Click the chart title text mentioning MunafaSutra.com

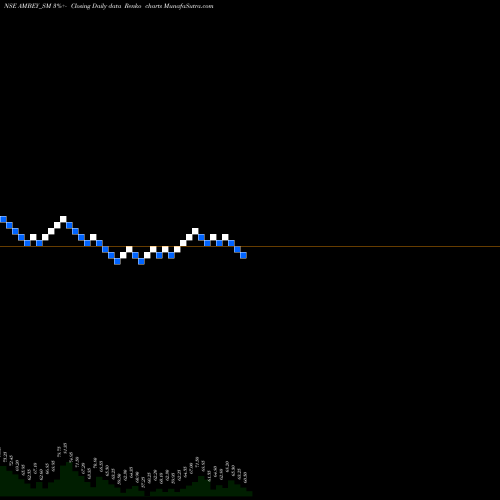108,6
